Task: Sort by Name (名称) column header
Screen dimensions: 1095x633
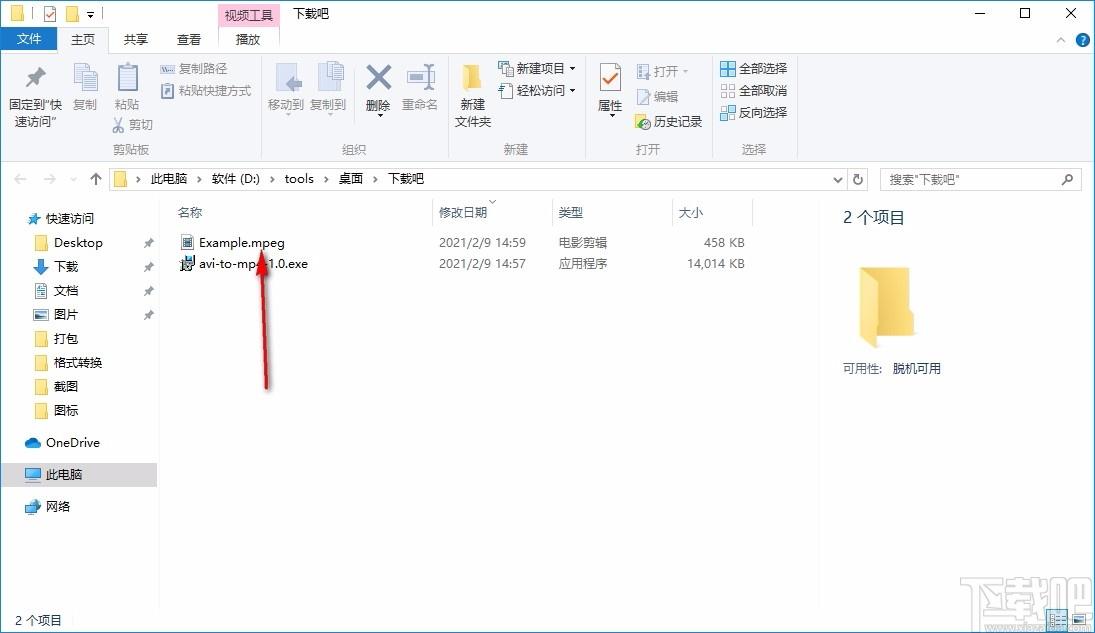Action: pyautogui.click(x=189, y=212)
